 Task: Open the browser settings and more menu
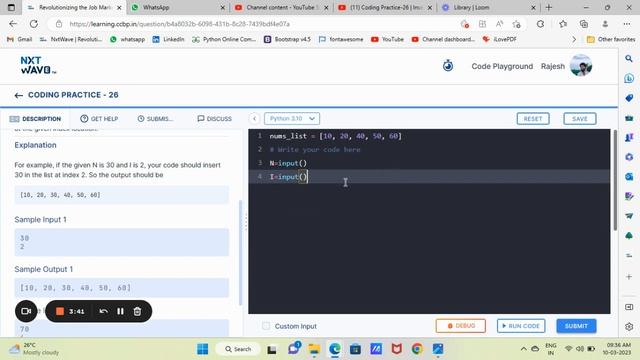point(627,24)
